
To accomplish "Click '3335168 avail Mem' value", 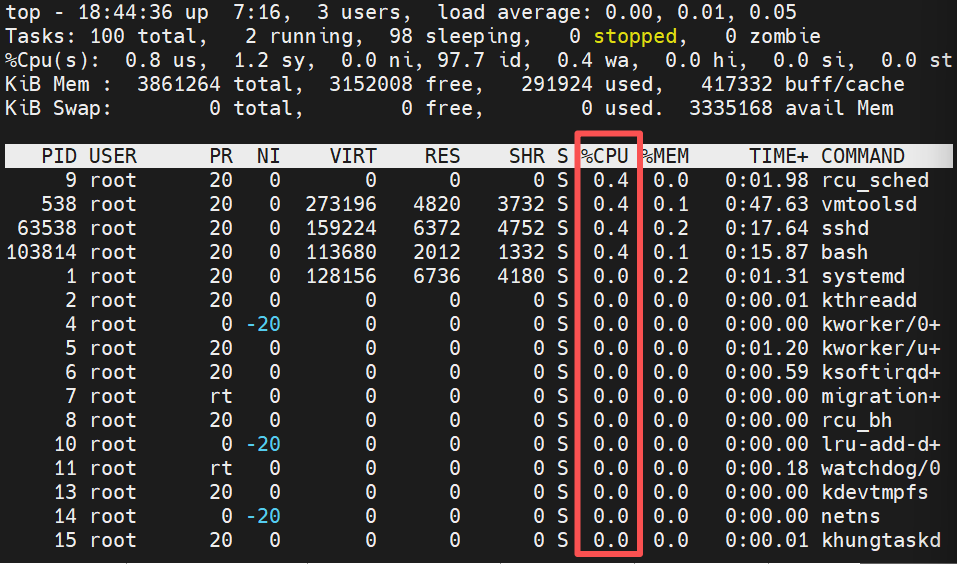I will tap(791, 108).
